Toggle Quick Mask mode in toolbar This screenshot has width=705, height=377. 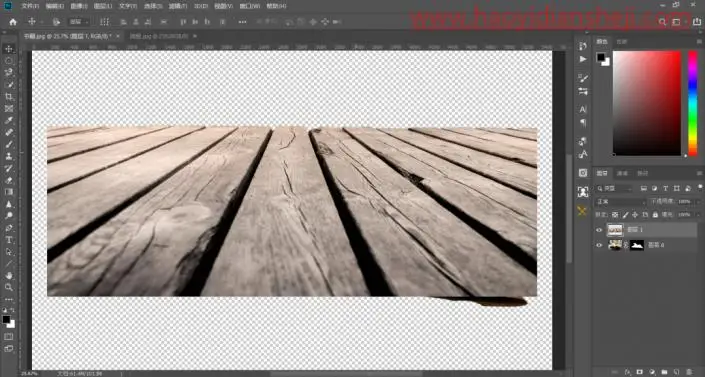click(x=9, y=336)
